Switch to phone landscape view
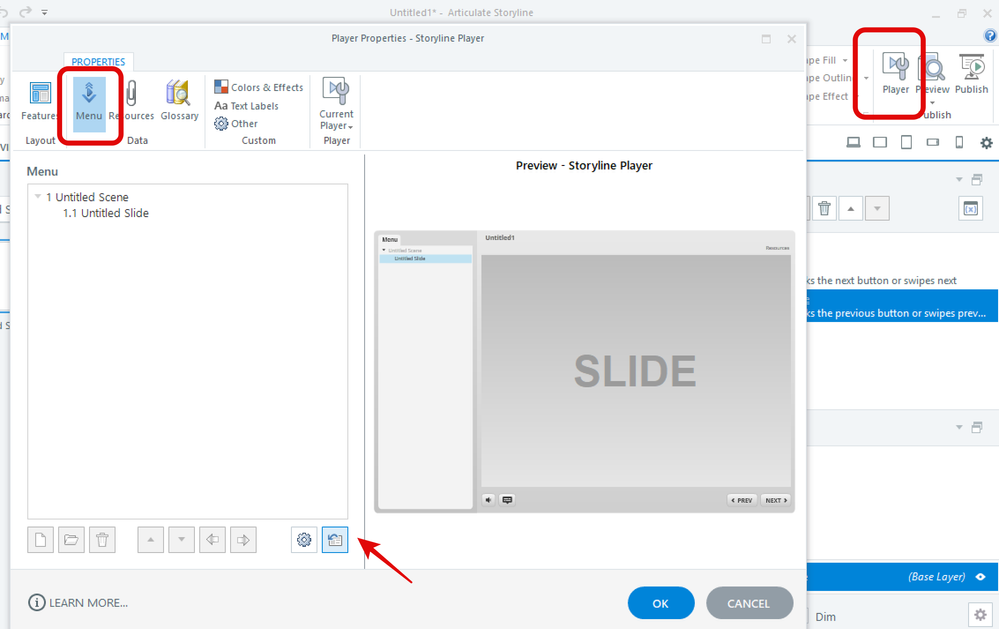Image resolution: width=999 pixels, height=629 pixels. pyautogui.click(x=933, y=143)
